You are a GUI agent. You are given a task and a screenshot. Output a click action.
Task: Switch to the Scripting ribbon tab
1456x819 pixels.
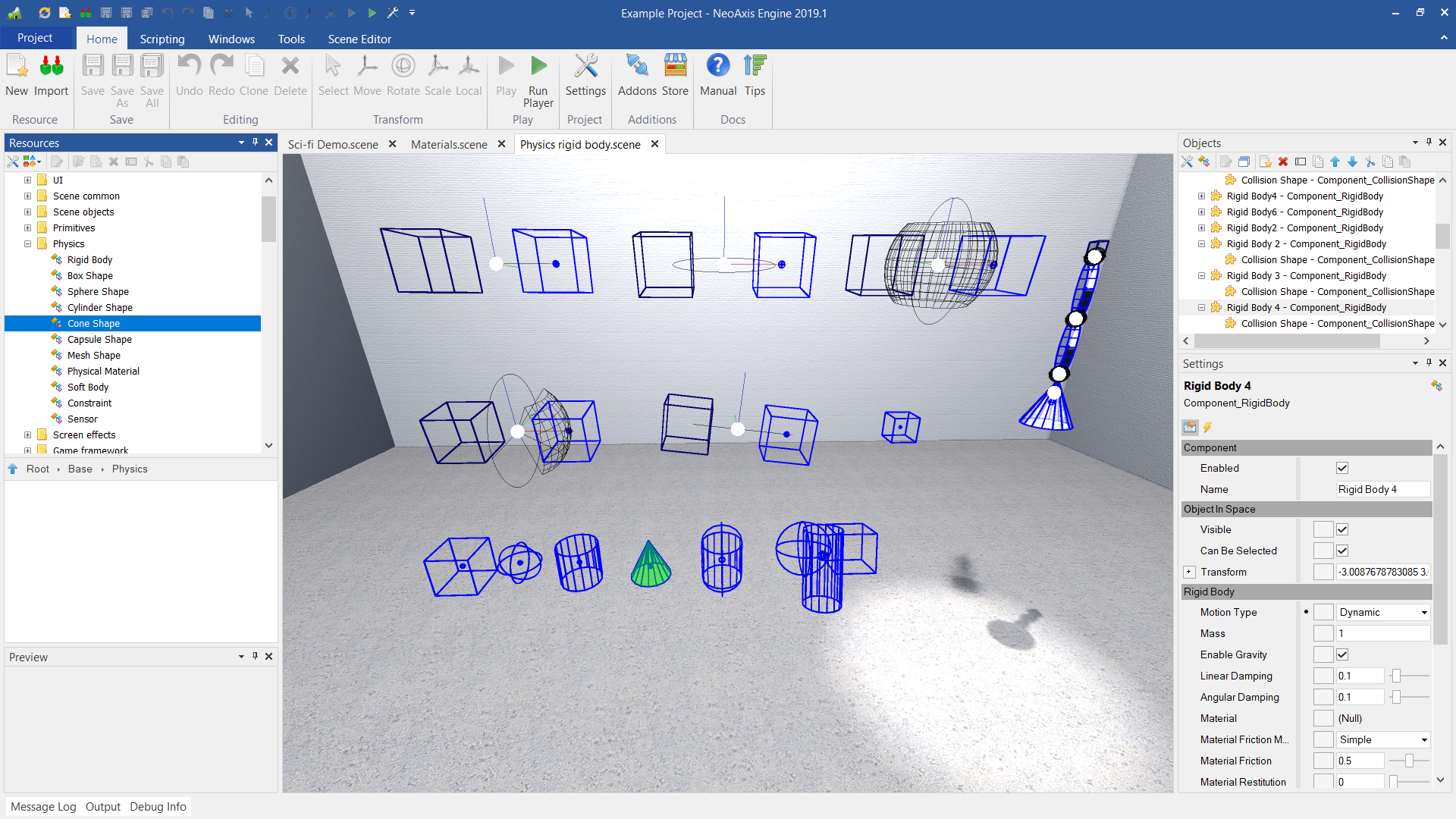162,39
